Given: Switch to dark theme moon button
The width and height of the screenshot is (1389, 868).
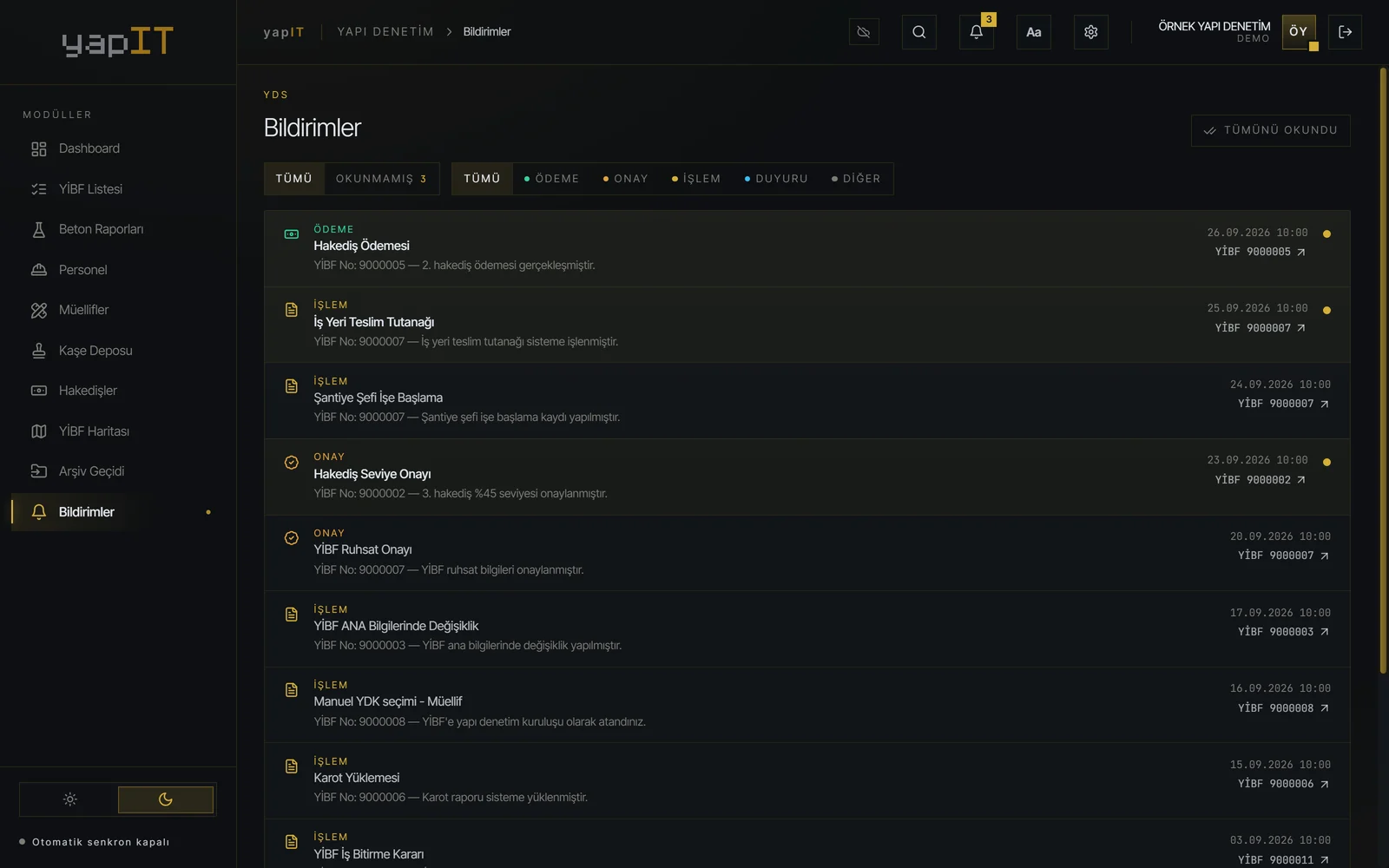Looking at the screenshot, I should [x=166, y=799].
